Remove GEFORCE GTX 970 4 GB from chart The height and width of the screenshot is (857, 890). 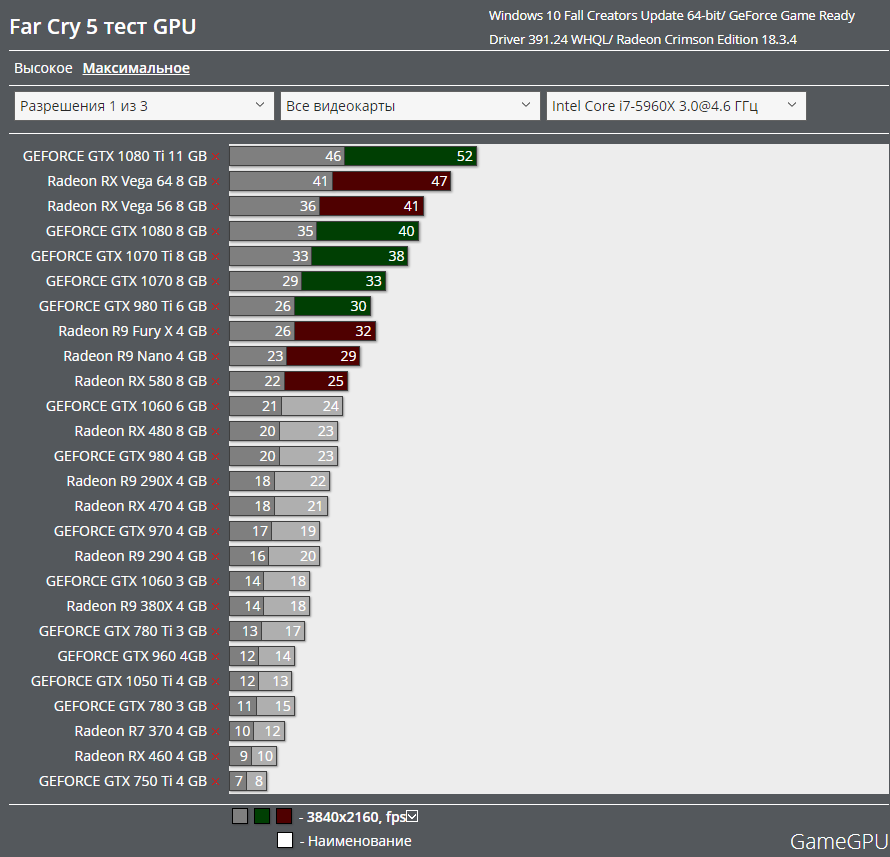tap(216, 531)
